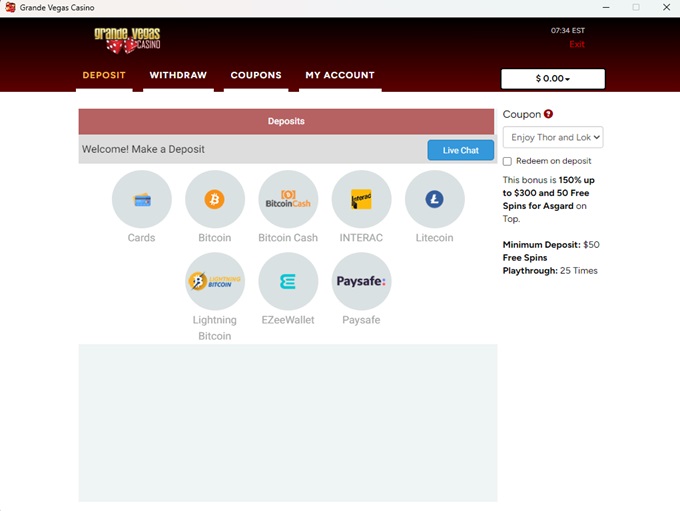Screen dimensions: 680x511
Task: Enable Redeem on deposit checkbox
Action: (508, 161)
